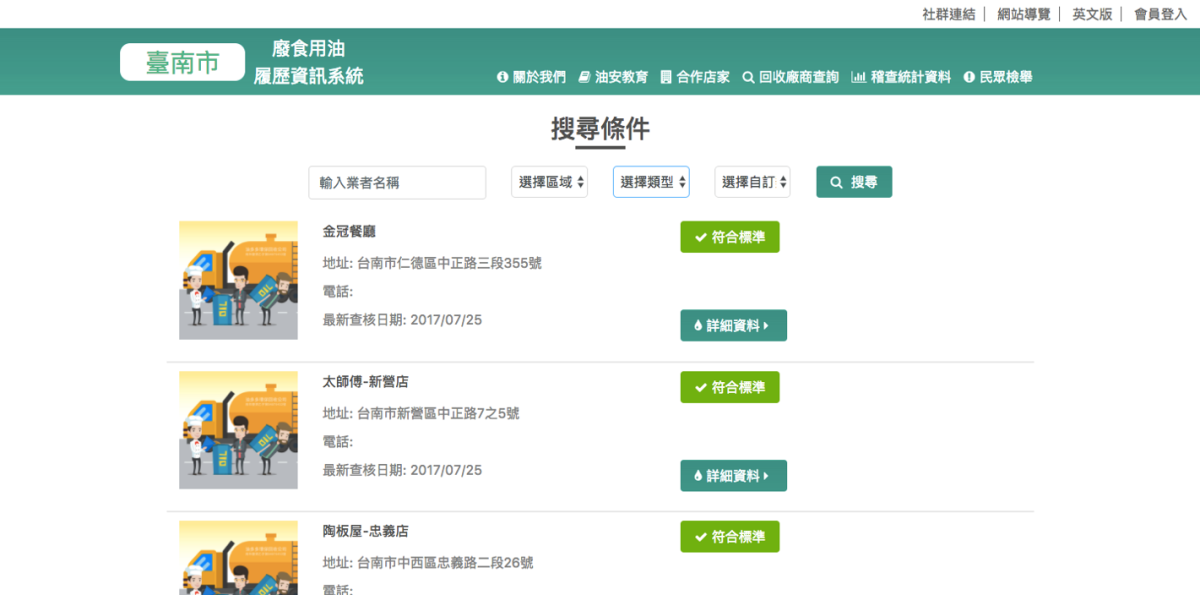
Task: Focus the 輸入業者名稱 search field
Action: [397, 183]
